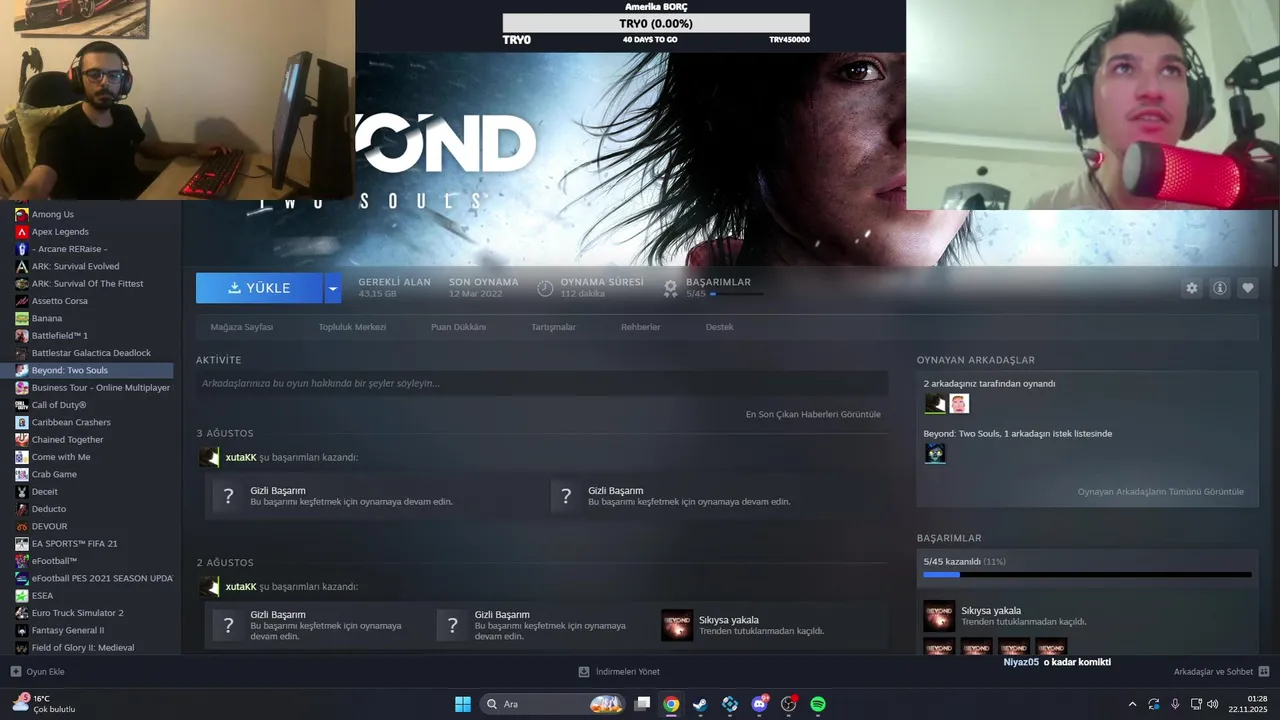Open the dropdown arrow beside YÜKLE
The height and width of the screenshot is (720, 1280).
coord(333,288)
